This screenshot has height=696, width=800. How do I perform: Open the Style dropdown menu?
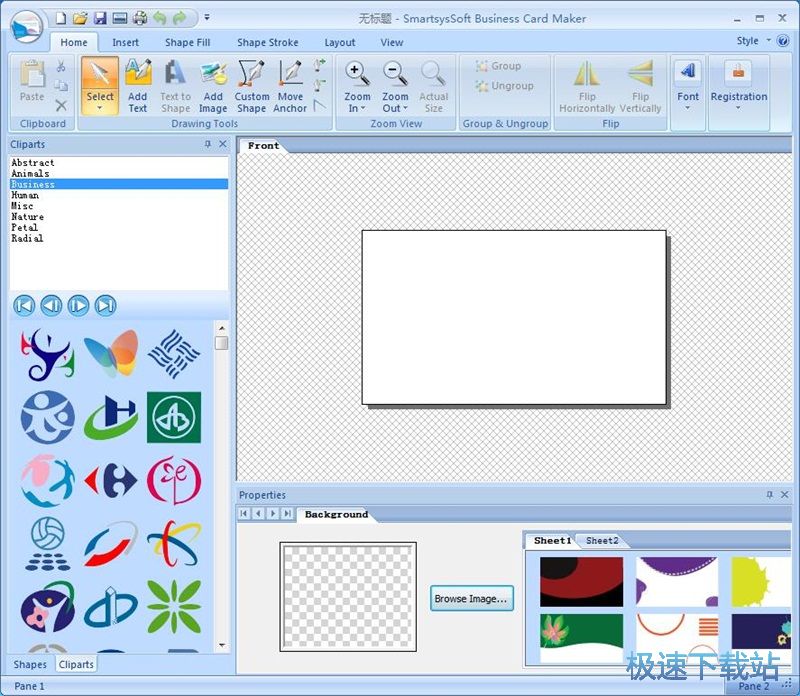[753, 41]
